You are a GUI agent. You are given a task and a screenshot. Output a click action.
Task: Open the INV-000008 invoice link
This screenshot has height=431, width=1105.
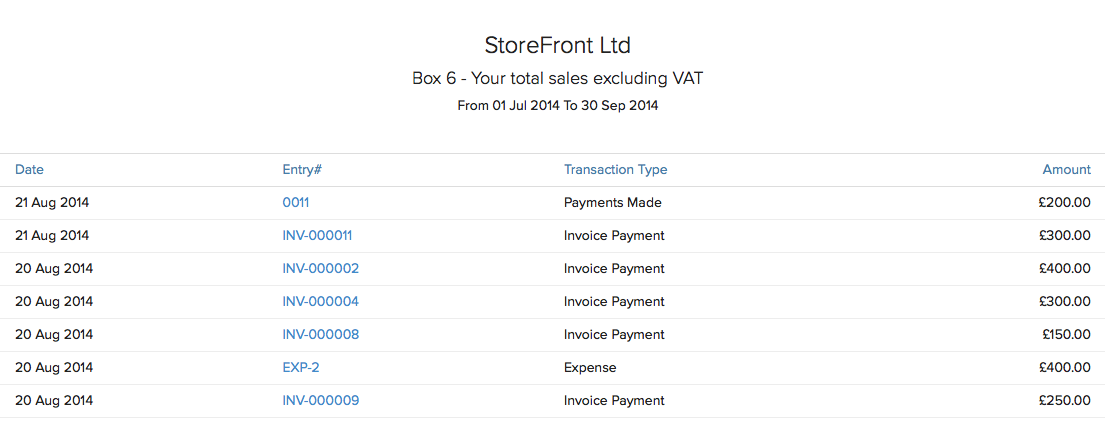320,335
